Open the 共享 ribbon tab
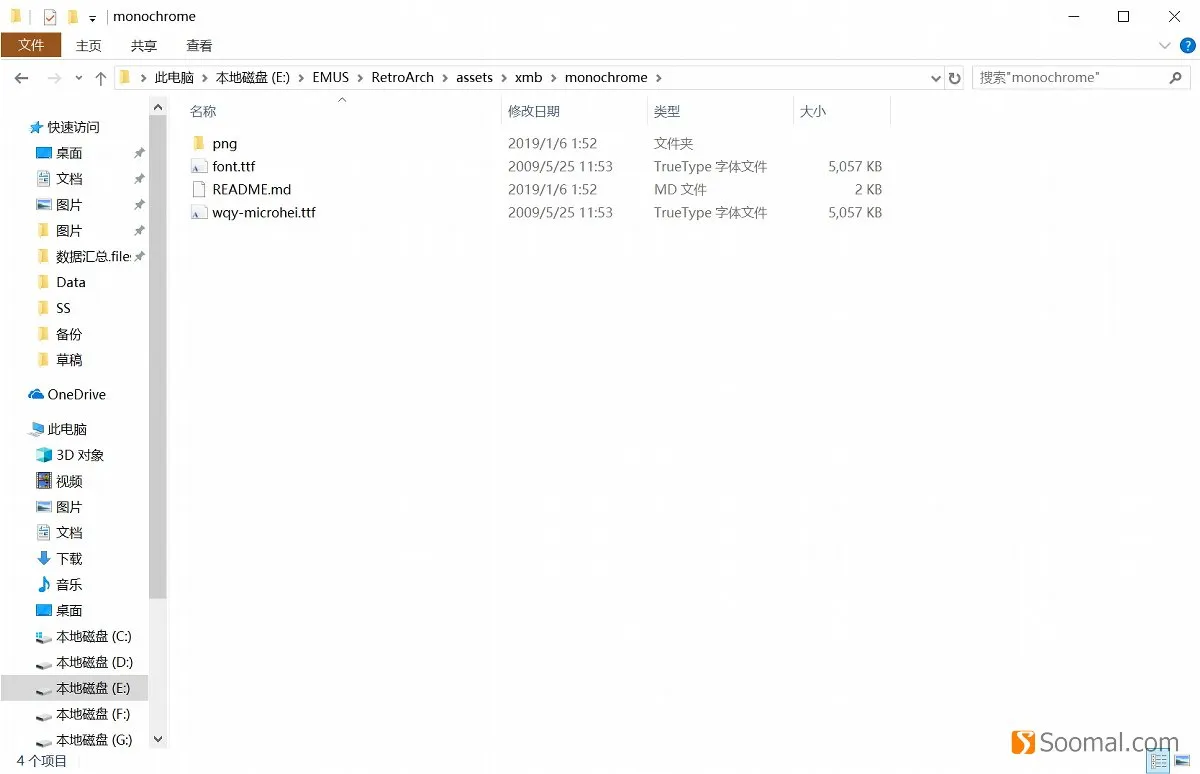 144,46
